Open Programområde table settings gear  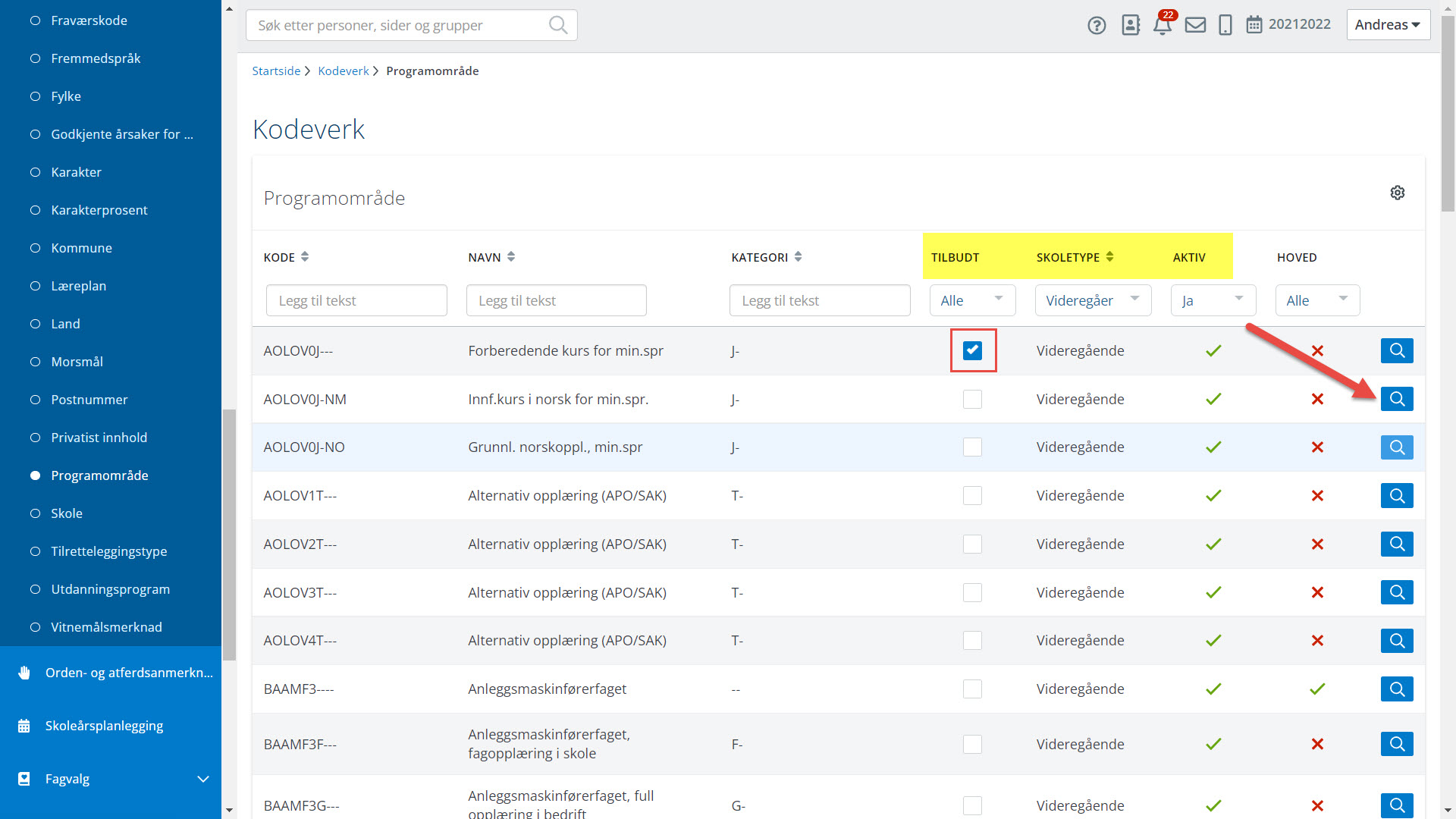[1398, 193]
